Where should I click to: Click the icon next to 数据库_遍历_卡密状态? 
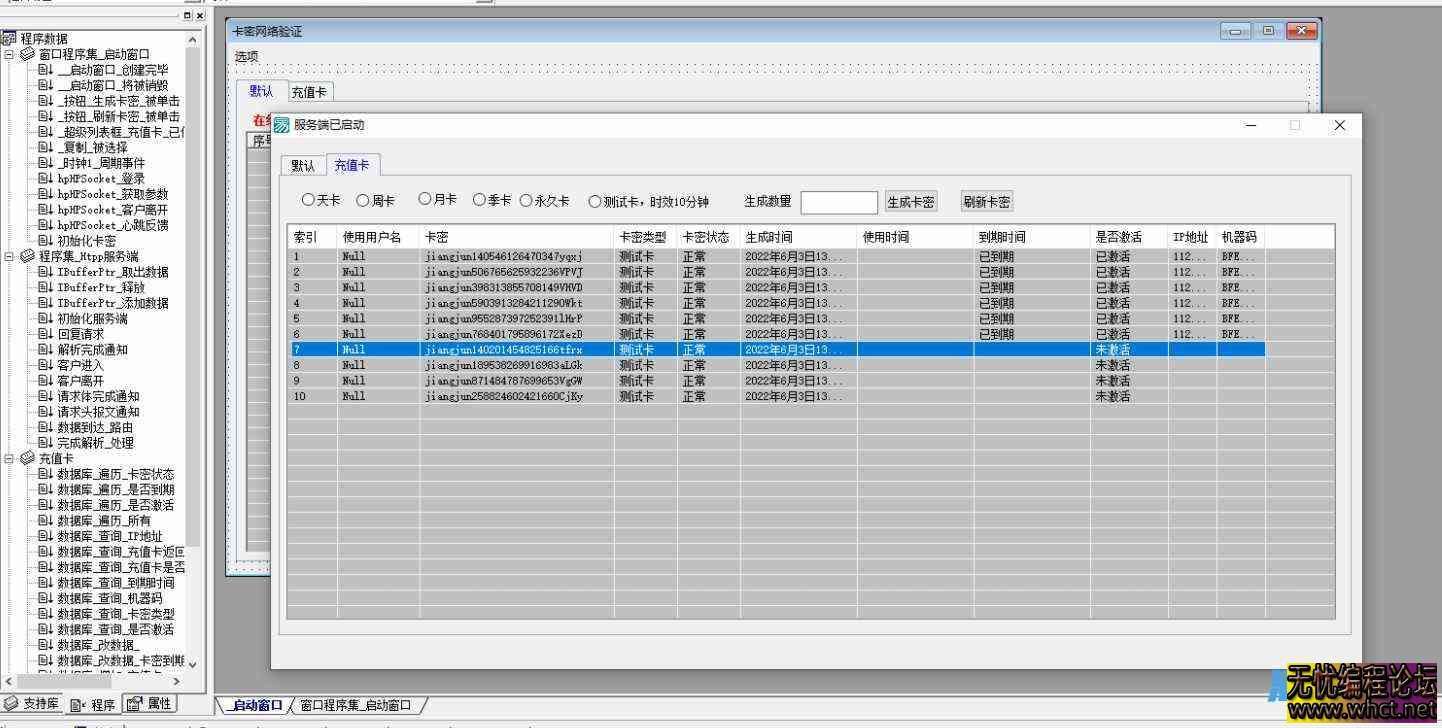(43, 473)
